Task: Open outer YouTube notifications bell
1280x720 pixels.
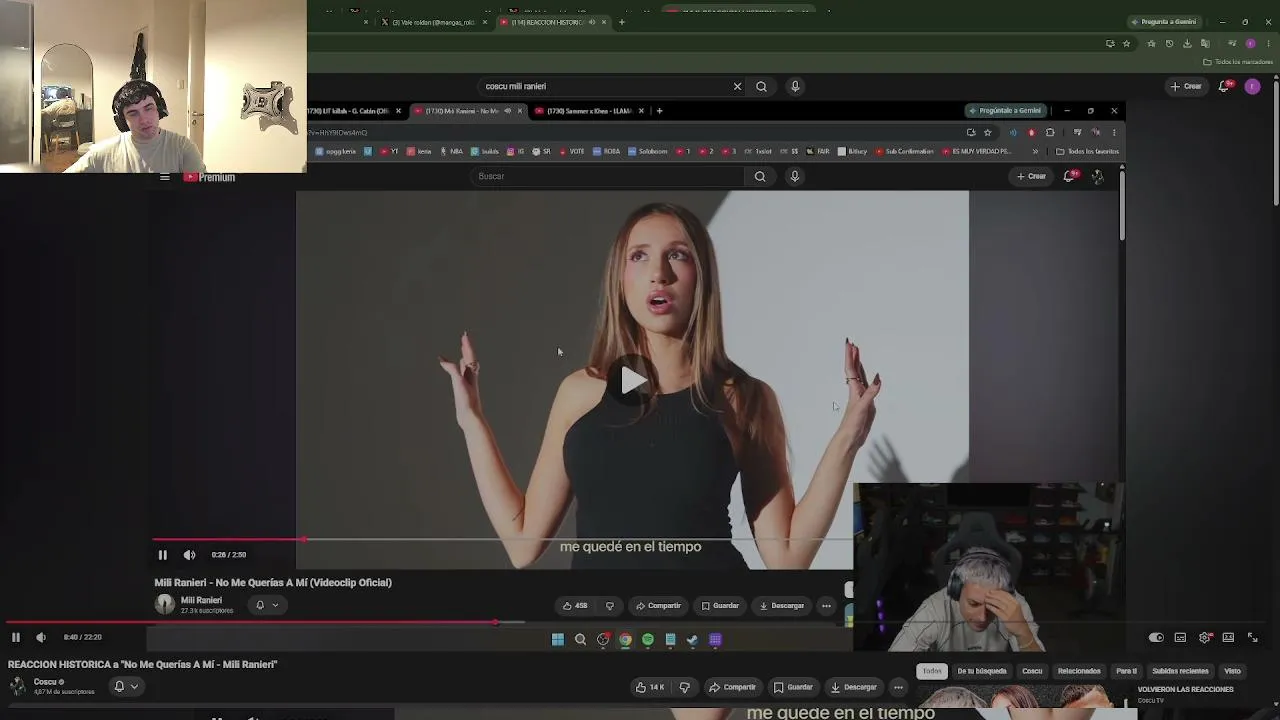Action: point(1224,86)
